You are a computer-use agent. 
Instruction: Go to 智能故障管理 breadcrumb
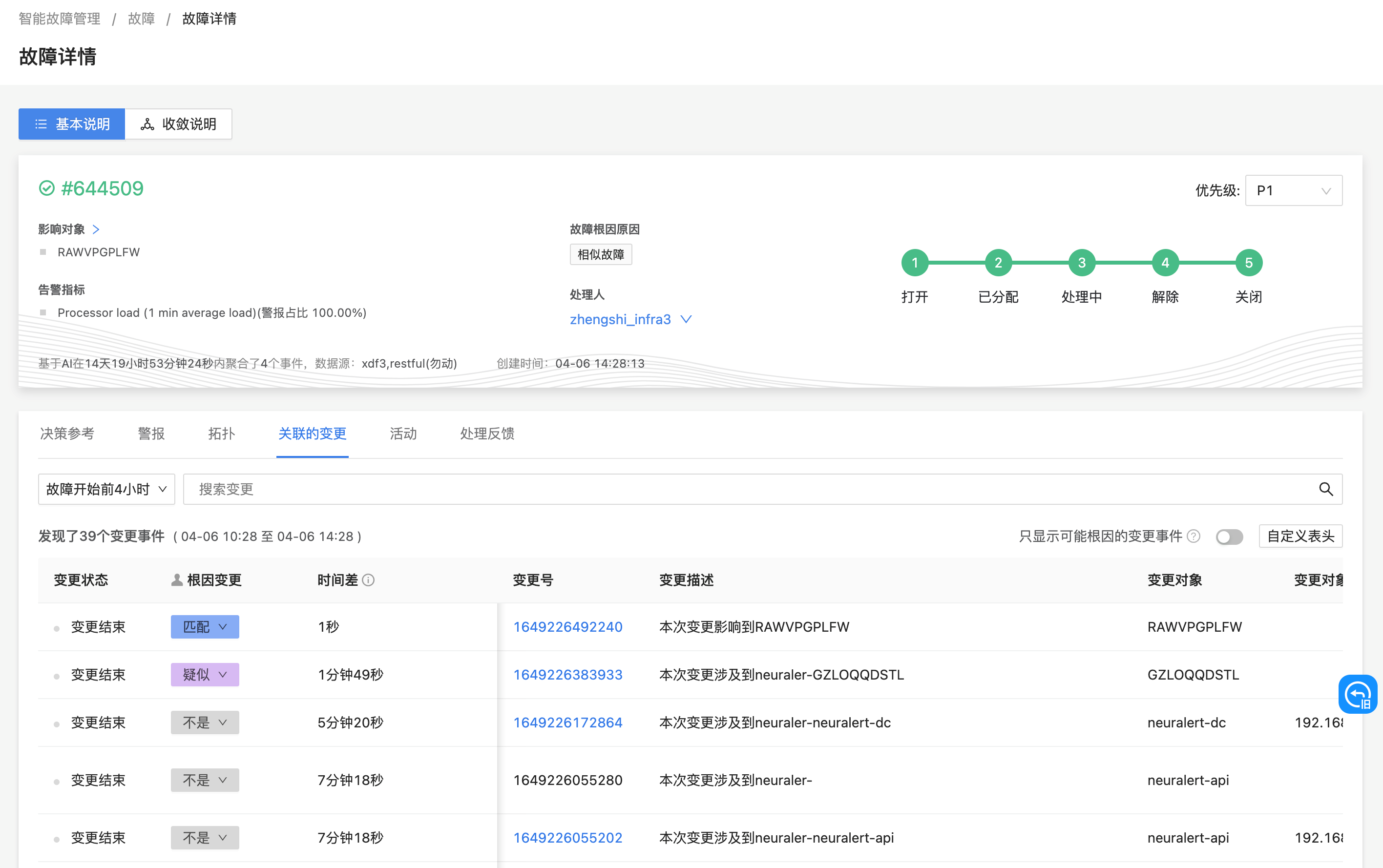(60, 19)
